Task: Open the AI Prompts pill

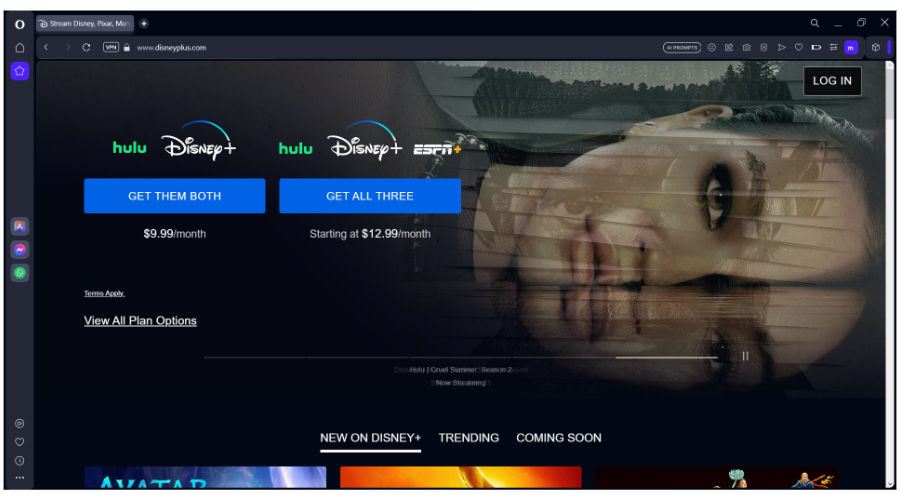Action: (682, 48)
